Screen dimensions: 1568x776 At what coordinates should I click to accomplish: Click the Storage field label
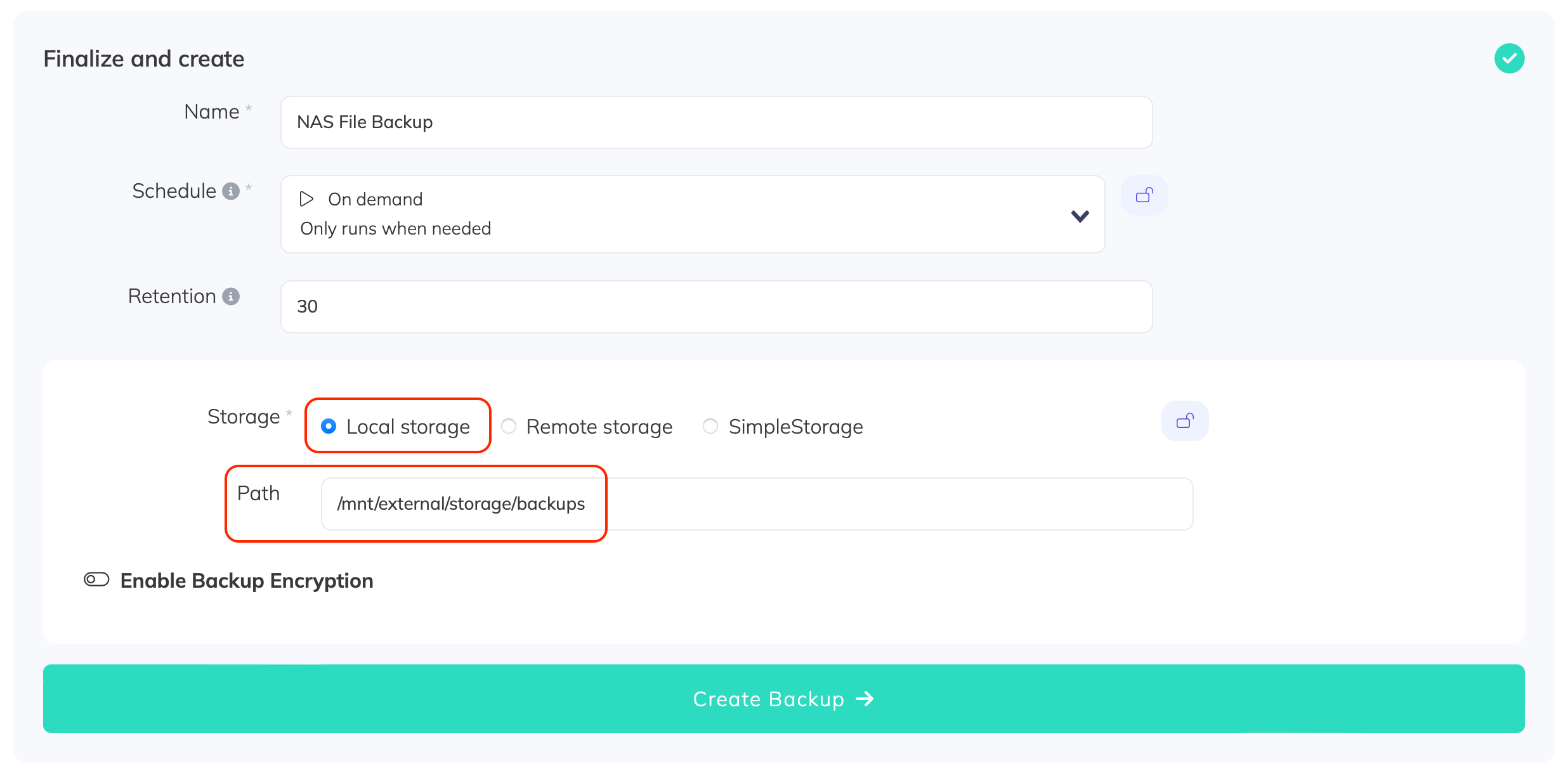point(244,417)
